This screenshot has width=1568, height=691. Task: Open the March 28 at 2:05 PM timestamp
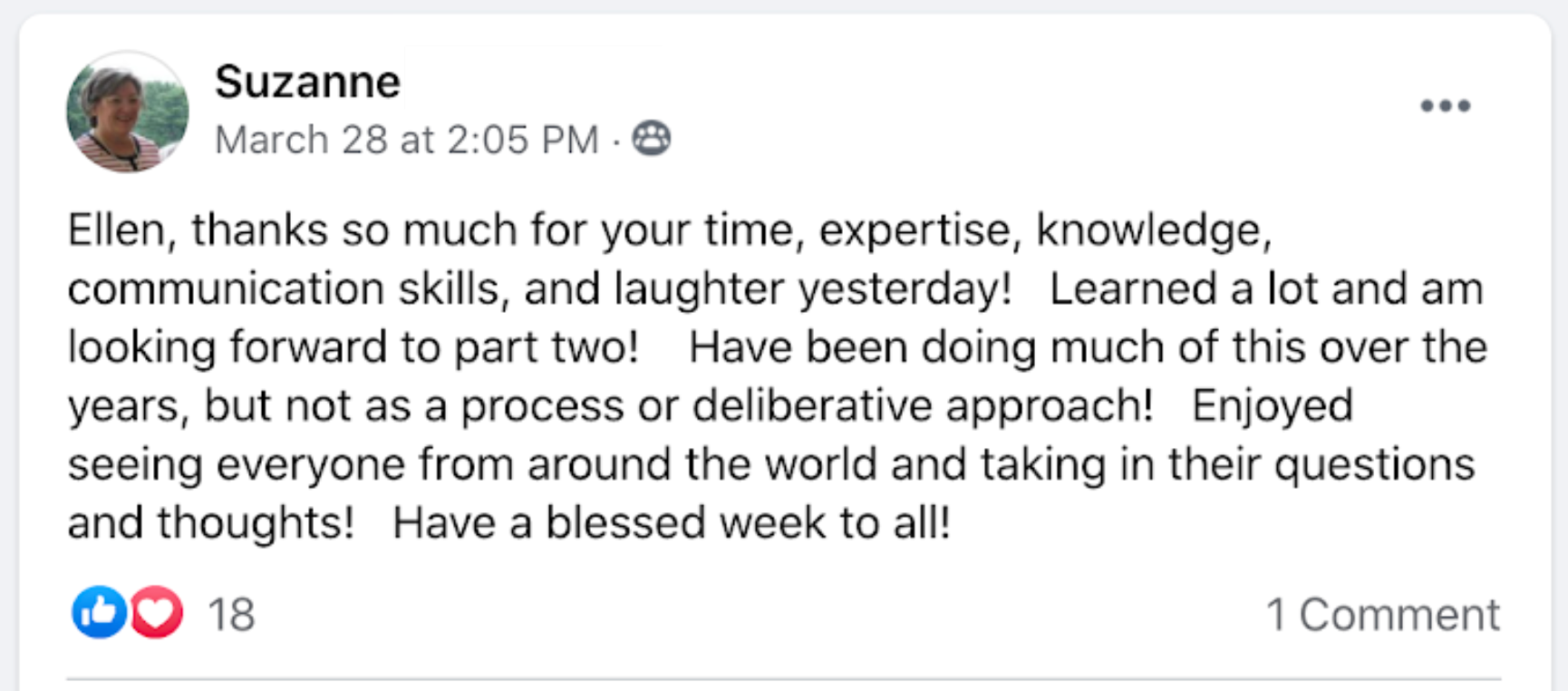[407, 141]
